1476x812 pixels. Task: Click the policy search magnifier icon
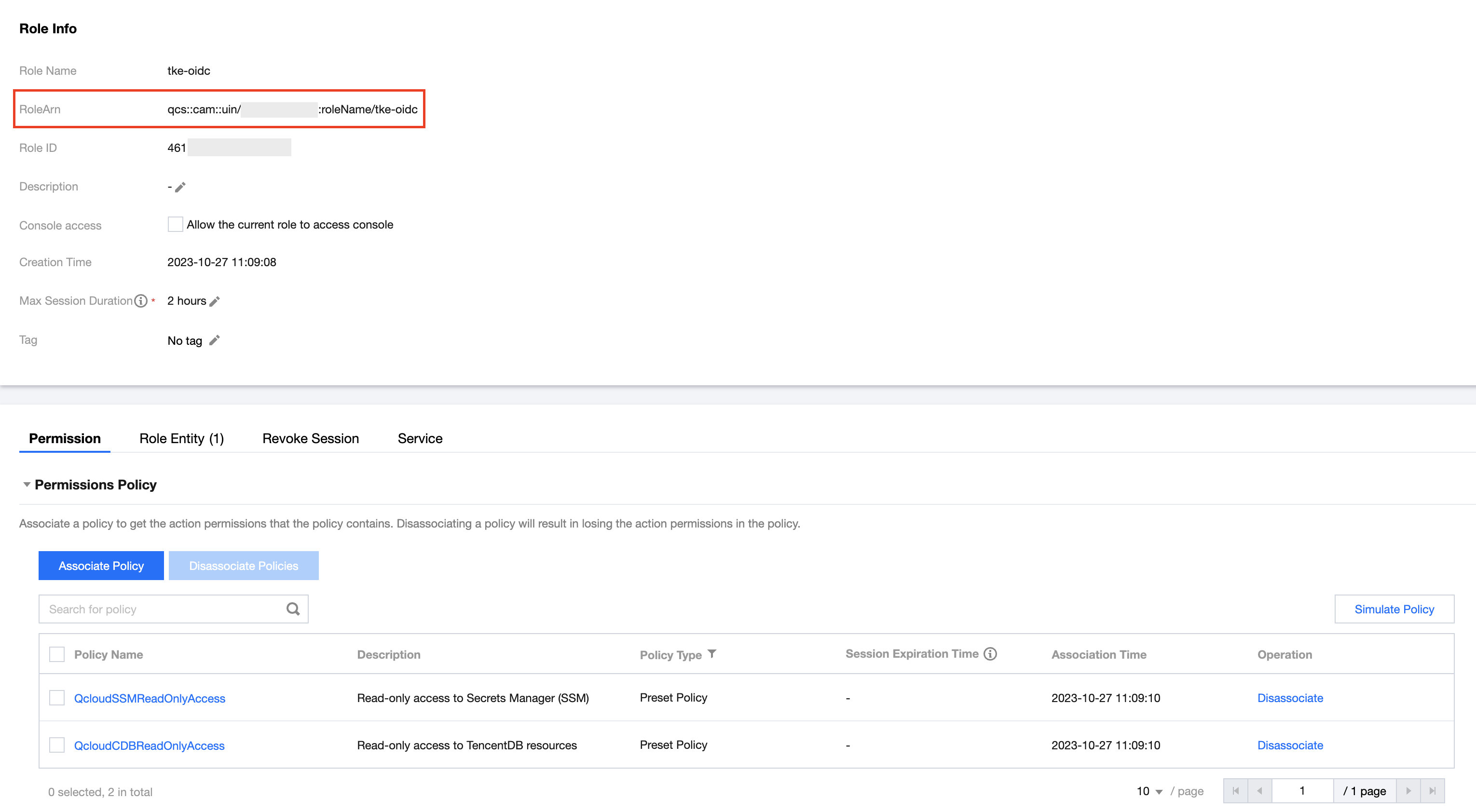pyautogui.click(x=293, y=609)
